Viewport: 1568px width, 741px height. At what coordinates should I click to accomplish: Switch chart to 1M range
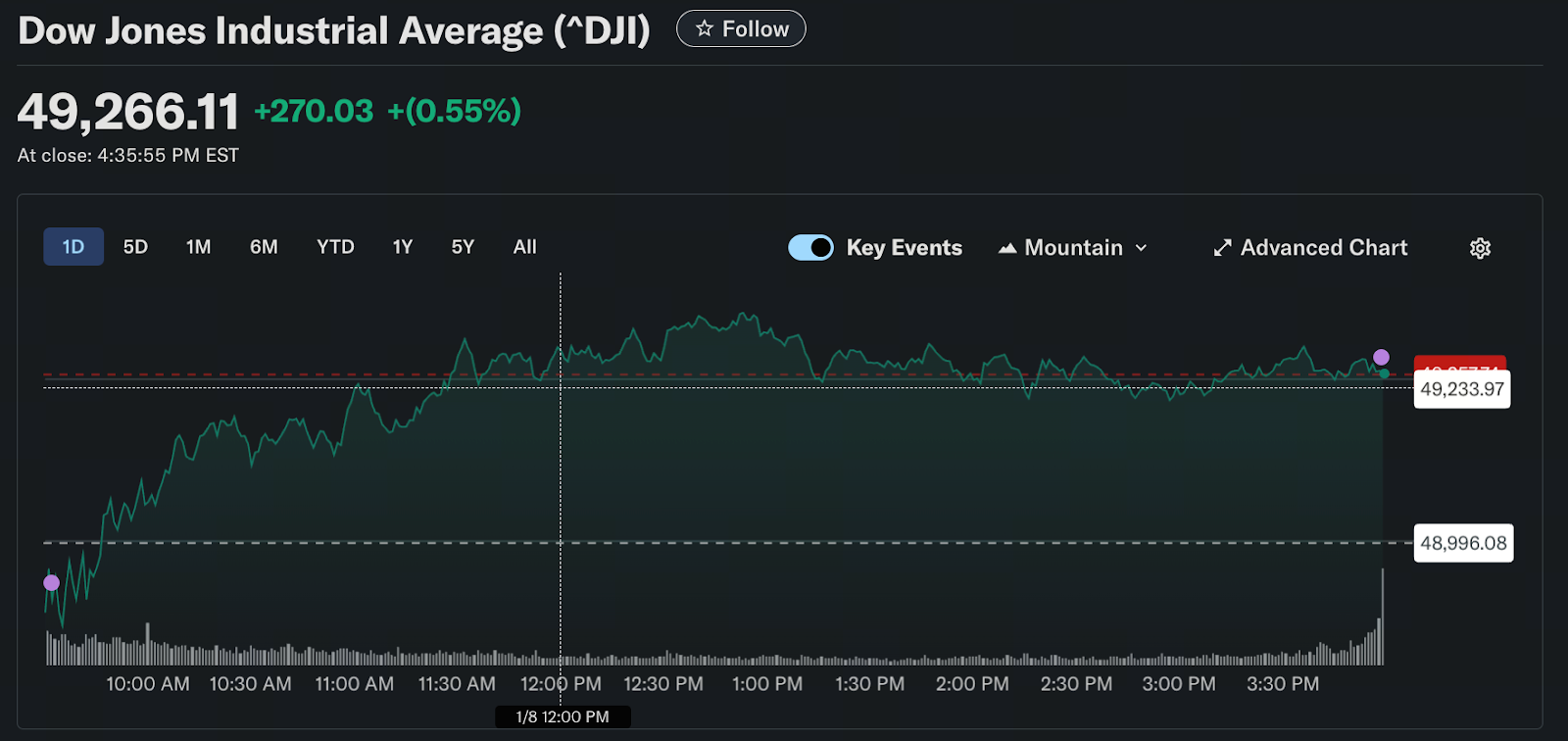(199, 247)
